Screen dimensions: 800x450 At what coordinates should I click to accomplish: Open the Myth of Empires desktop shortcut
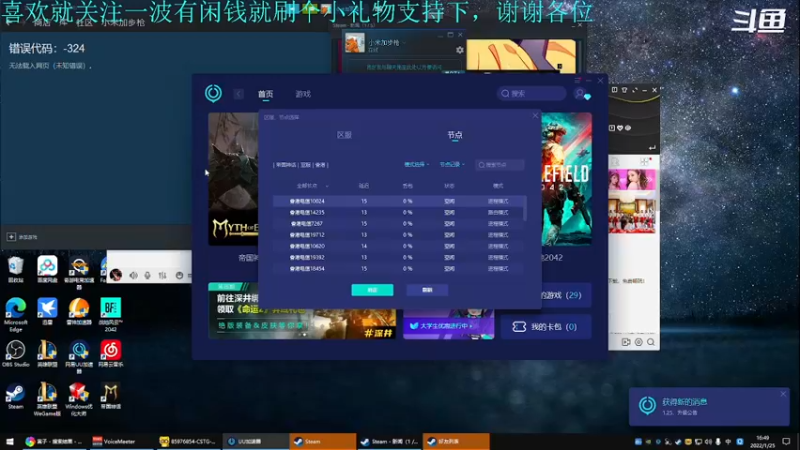(x=111, y=396)
